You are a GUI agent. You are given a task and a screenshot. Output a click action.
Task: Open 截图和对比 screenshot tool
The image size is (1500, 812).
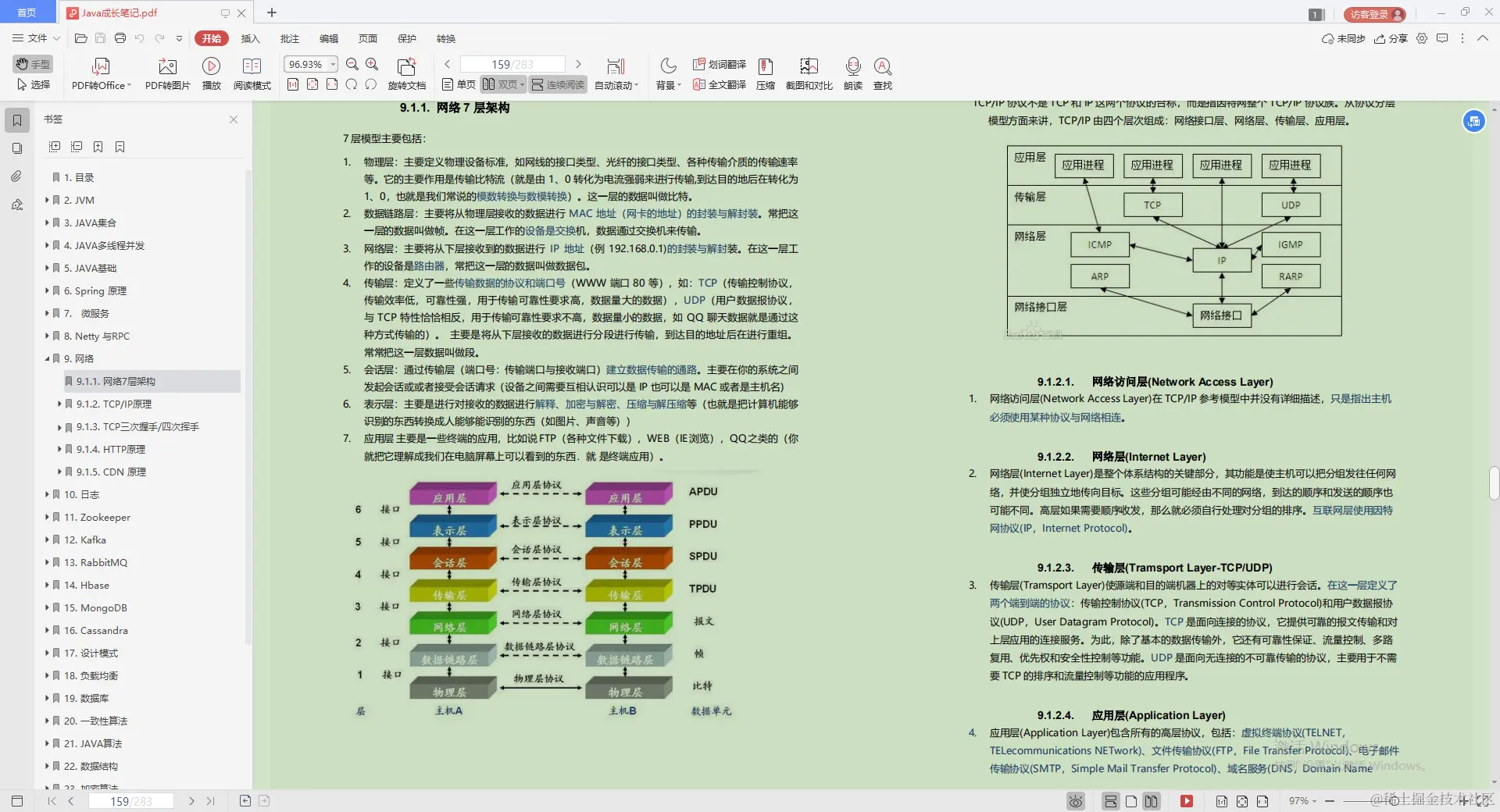pyautogui.click(x=809, y=73)
